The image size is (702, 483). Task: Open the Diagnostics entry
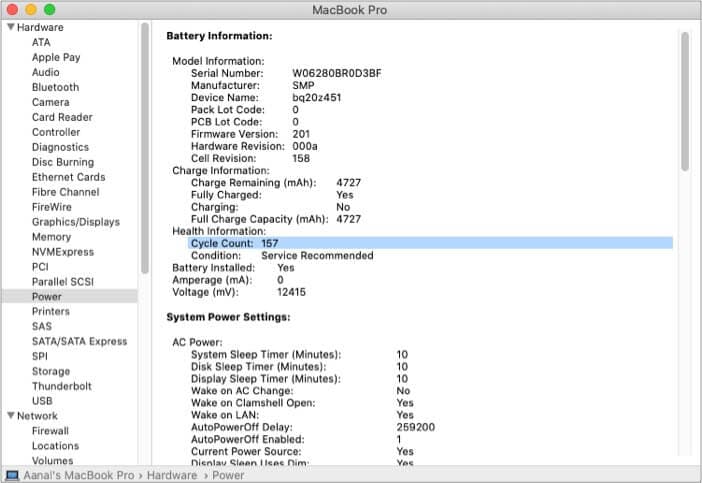pos(60,147)
